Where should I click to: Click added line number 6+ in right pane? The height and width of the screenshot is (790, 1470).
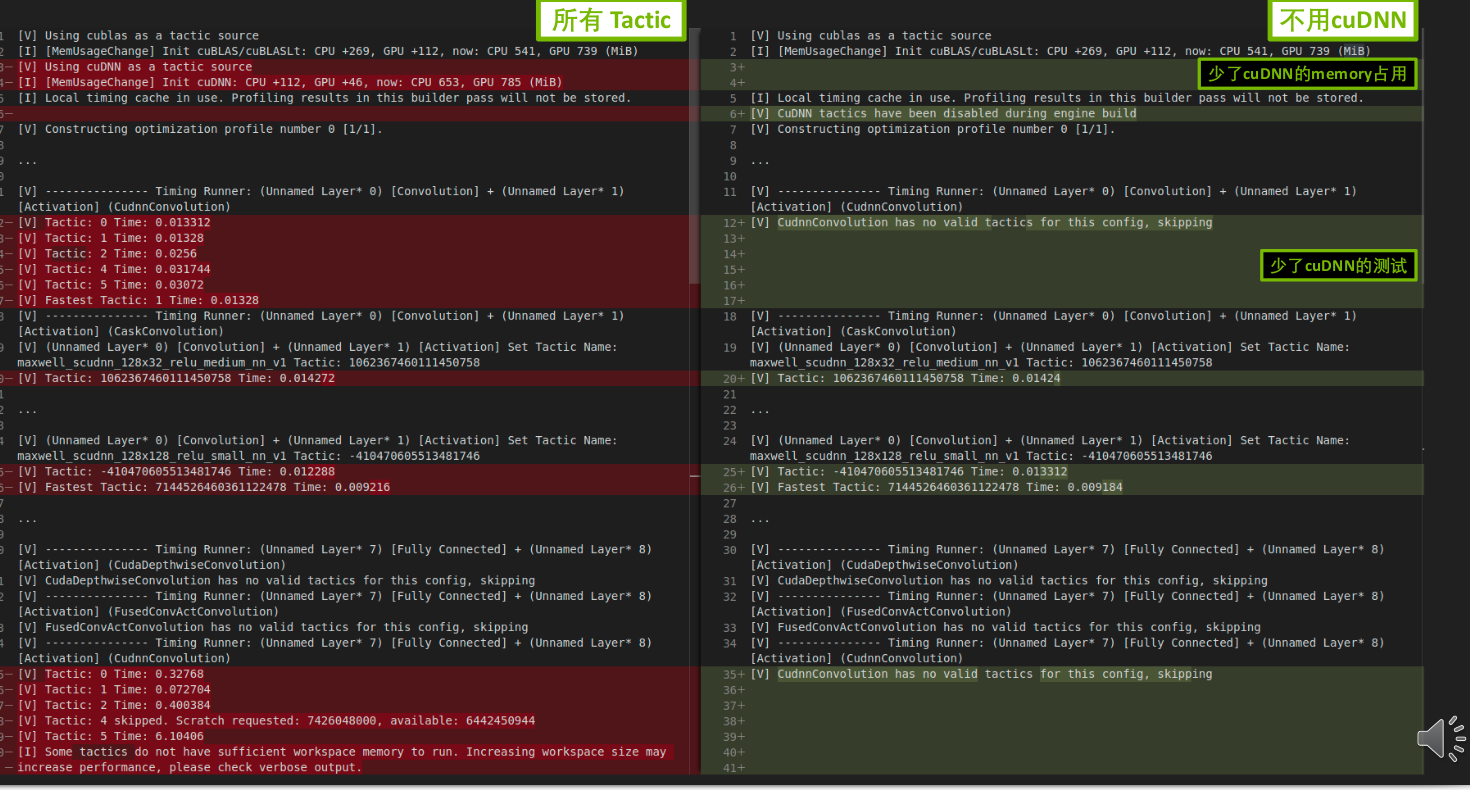(x=737, y=114)
